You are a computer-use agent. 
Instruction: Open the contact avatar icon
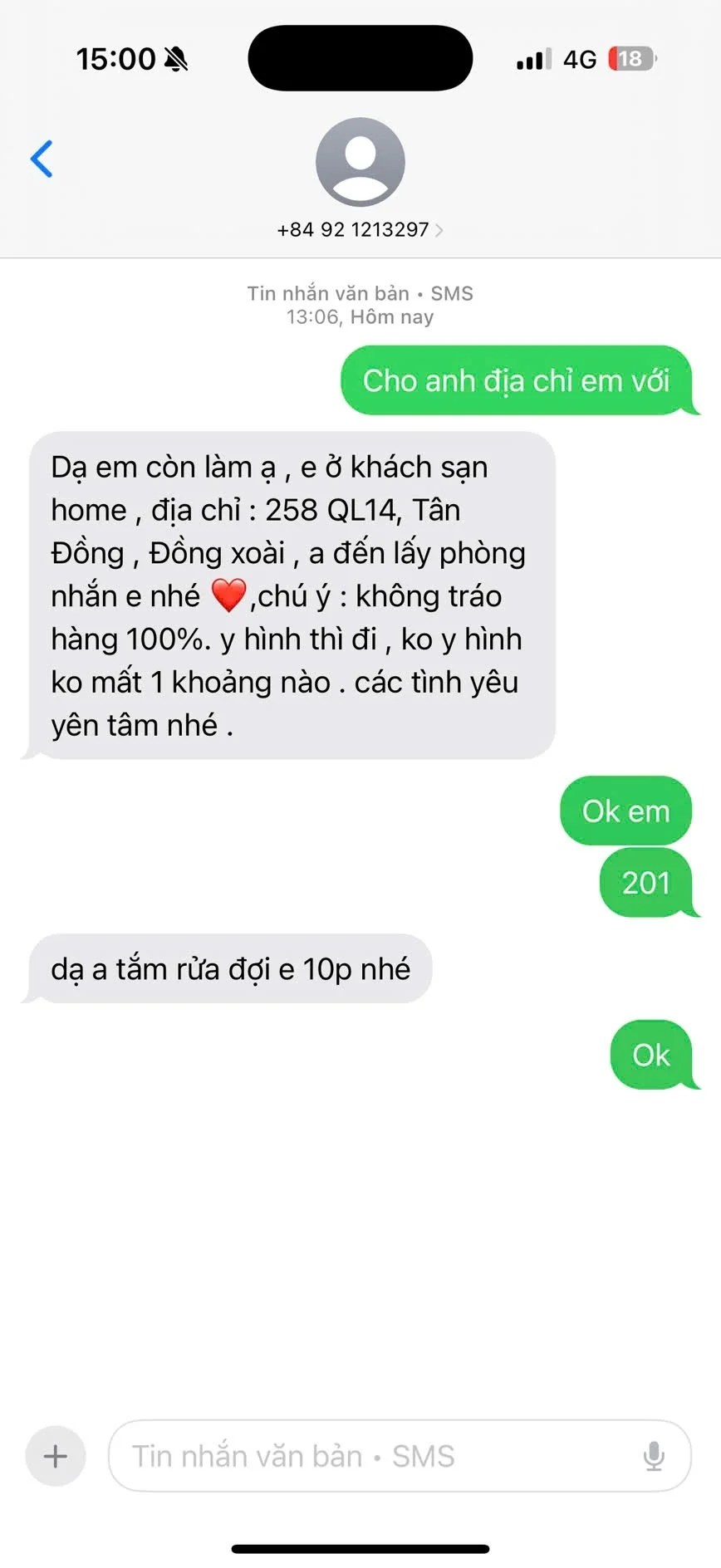coord(360,162)
